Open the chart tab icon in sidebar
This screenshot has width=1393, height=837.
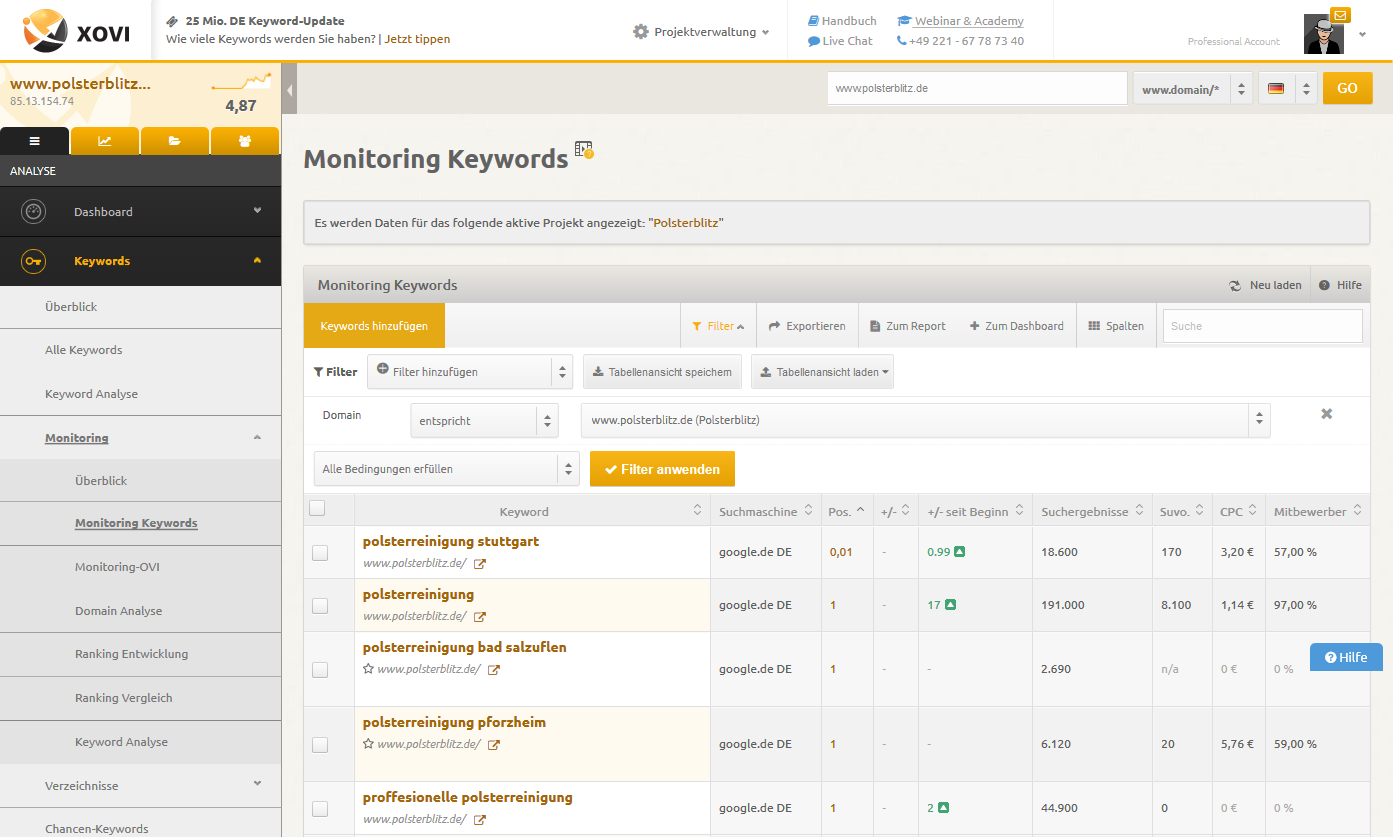[105, 141]
